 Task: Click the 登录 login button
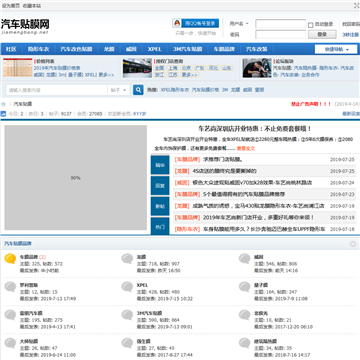click(322, 34)
